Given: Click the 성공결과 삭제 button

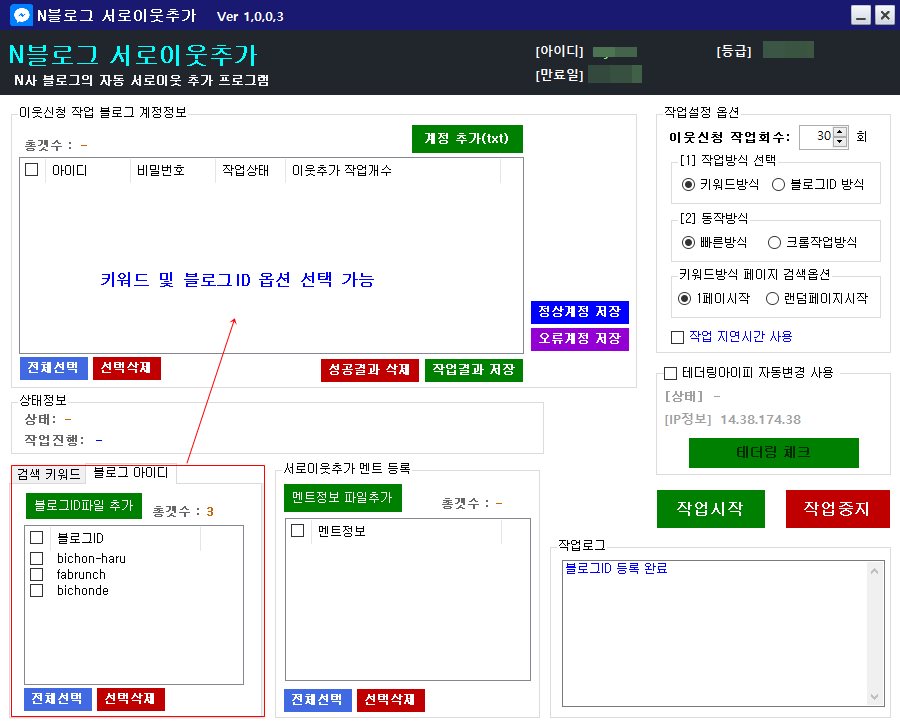Looking at the screenshot, I should (x=370, y=370).
